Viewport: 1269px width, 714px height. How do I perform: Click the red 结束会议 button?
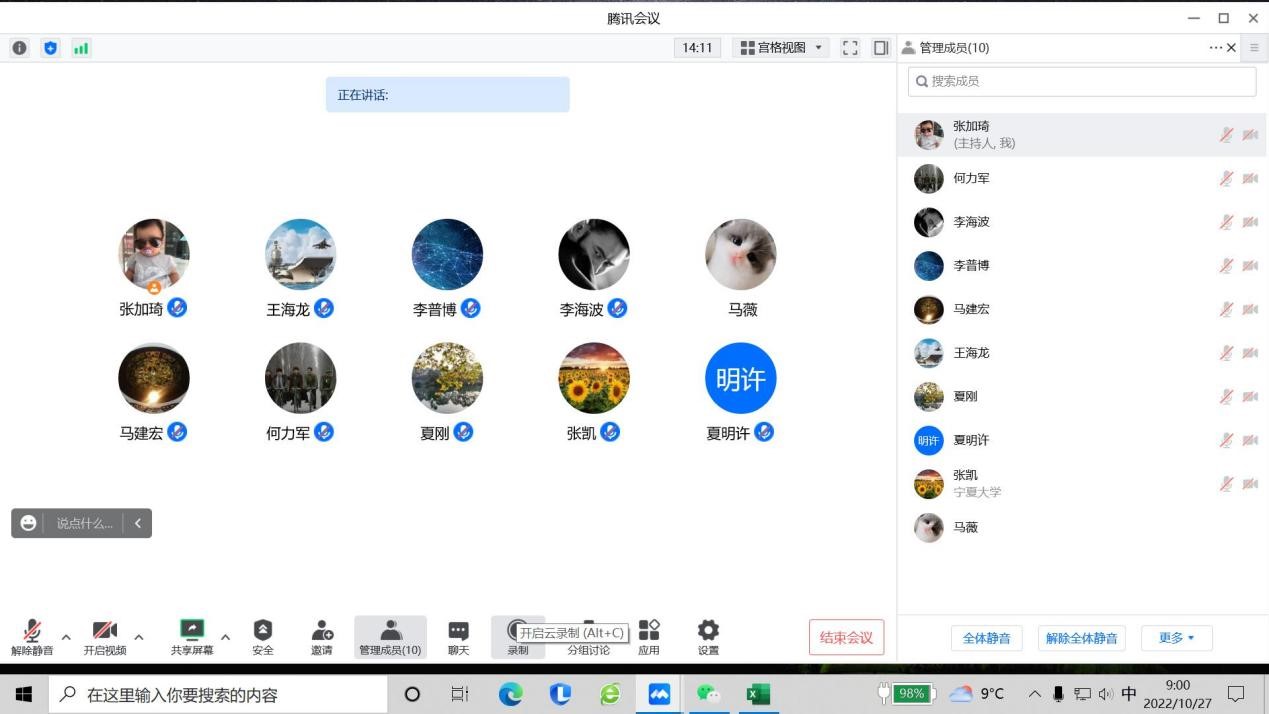846,638
